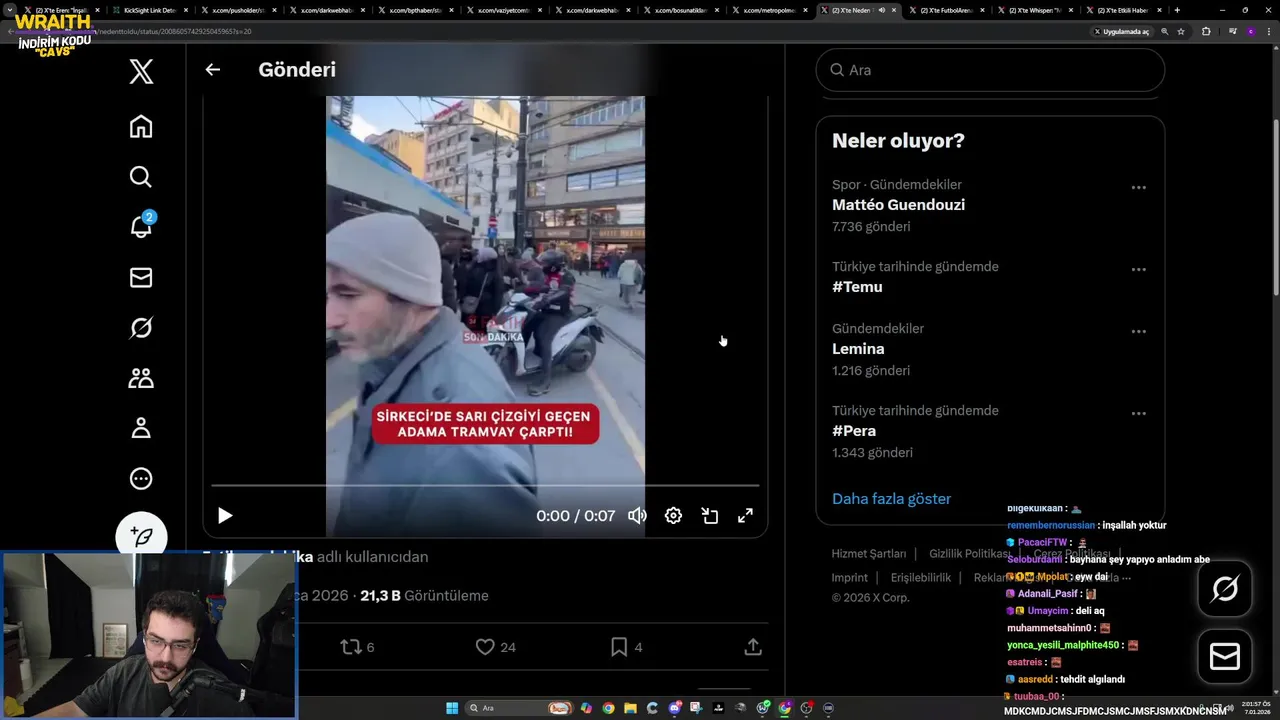The width and height of the screenshot is (1280, 720).
Task: Open a new browser tab
Action: click(x=1177, y=10)
